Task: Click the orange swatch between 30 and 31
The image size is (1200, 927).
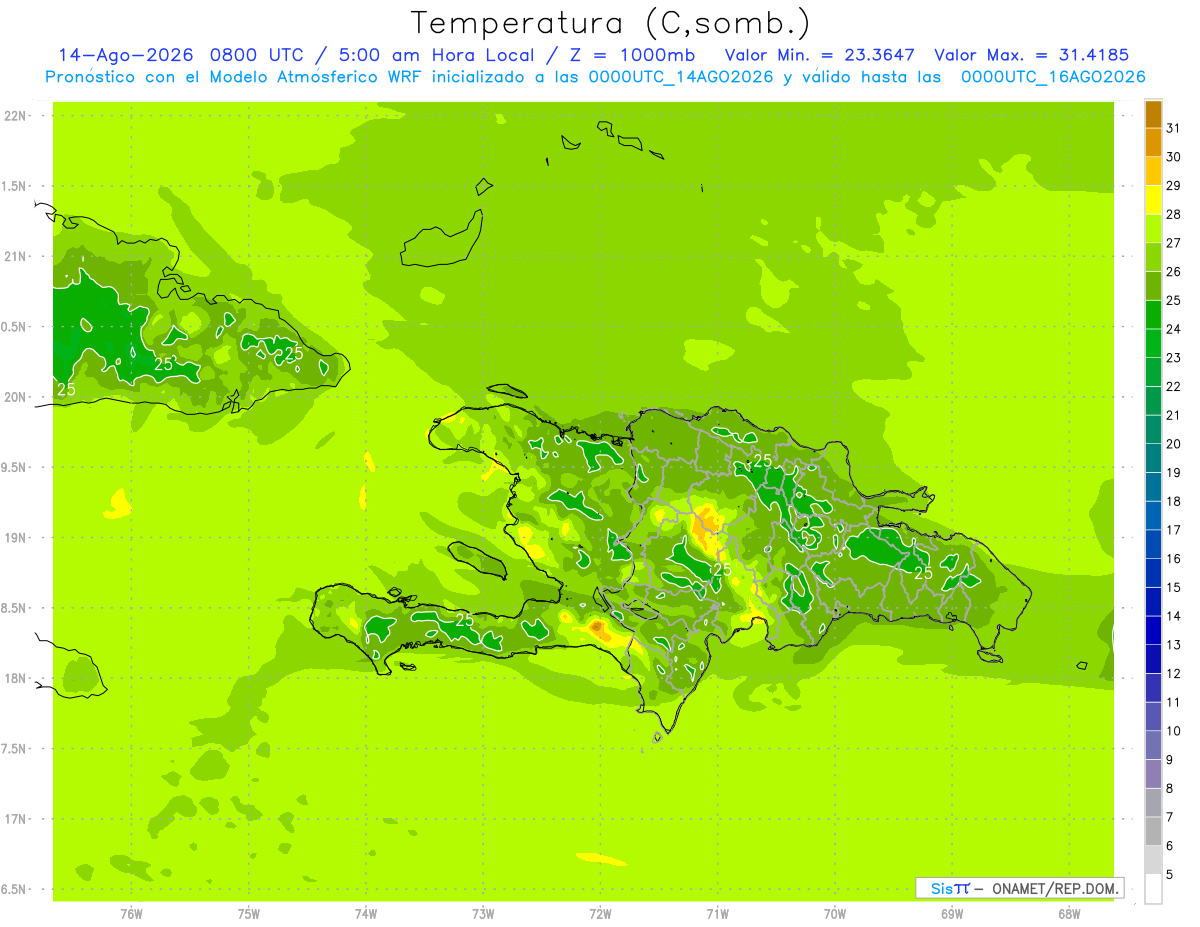Action: (x=1153, y=143)
